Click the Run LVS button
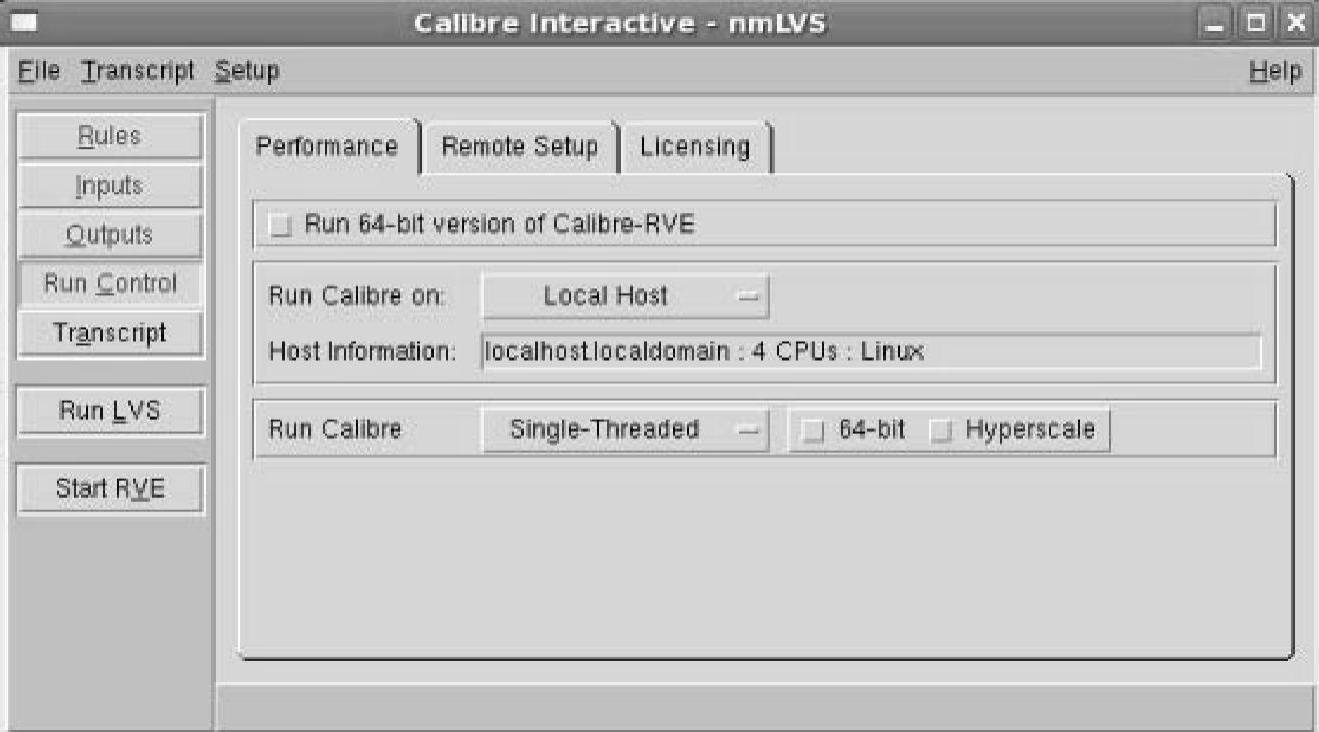 (110, 410)
